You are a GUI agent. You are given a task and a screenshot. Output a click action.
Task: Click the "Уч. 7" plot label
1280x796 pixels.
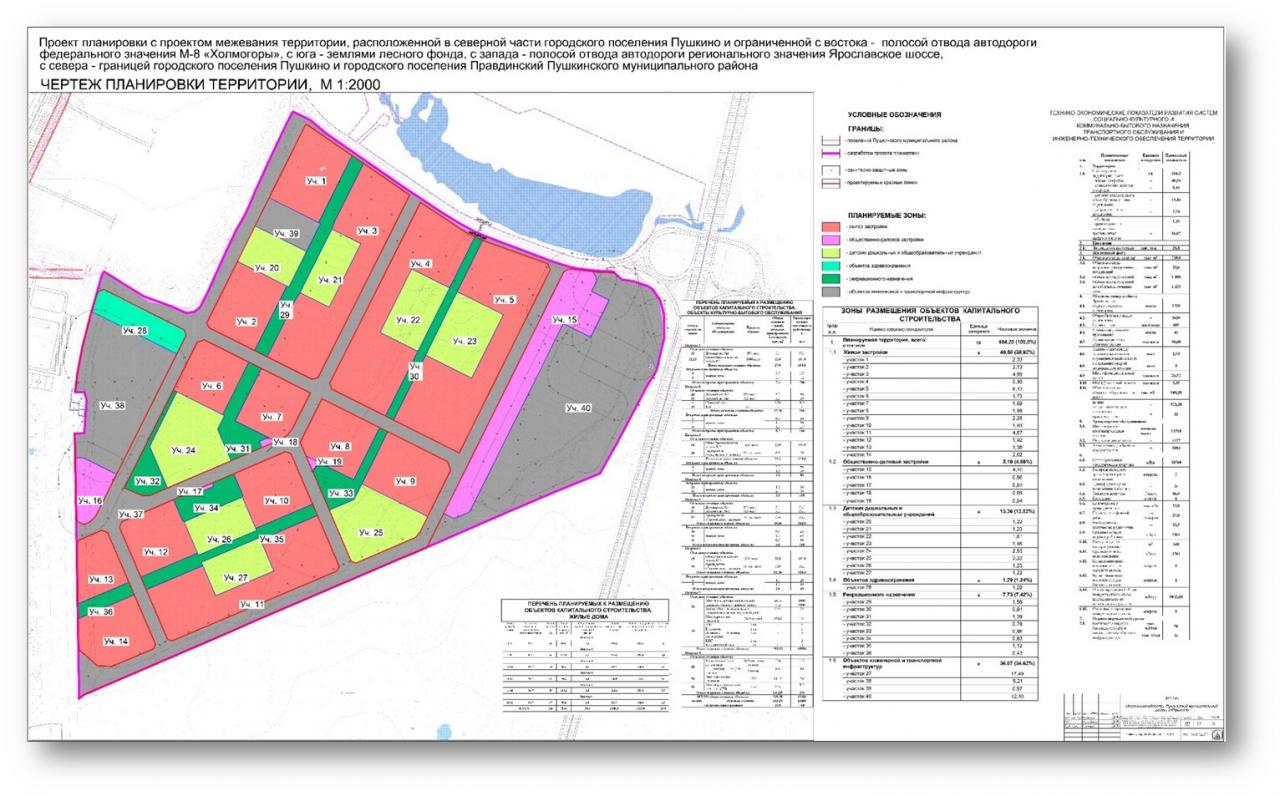(273, 416)
